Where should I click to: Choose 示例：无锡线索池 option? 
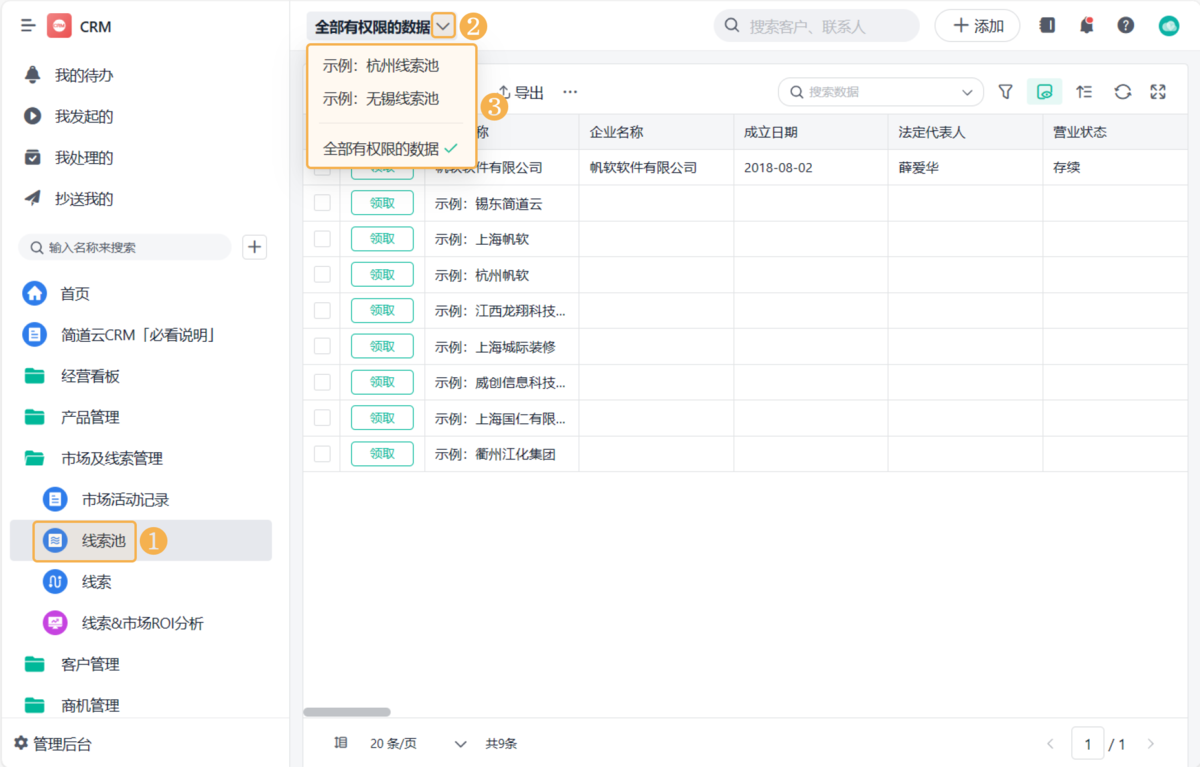[381, 99]
